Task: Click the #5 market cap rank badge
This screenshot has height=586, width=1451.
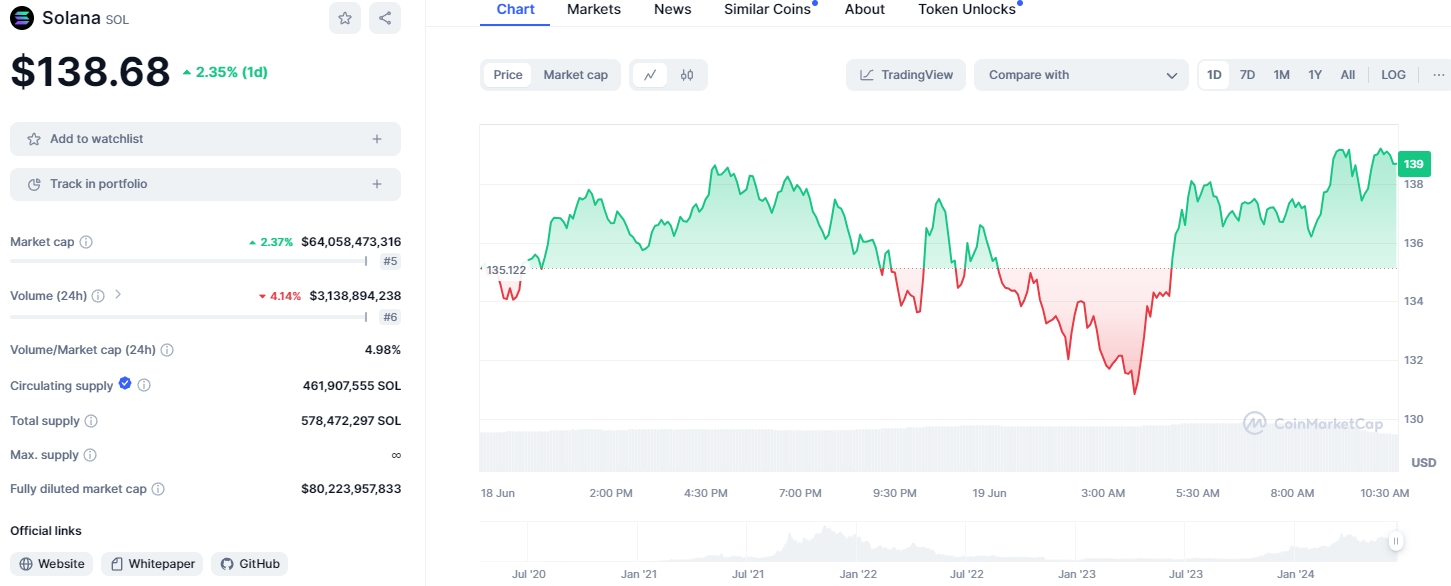Action: point(390,261)
